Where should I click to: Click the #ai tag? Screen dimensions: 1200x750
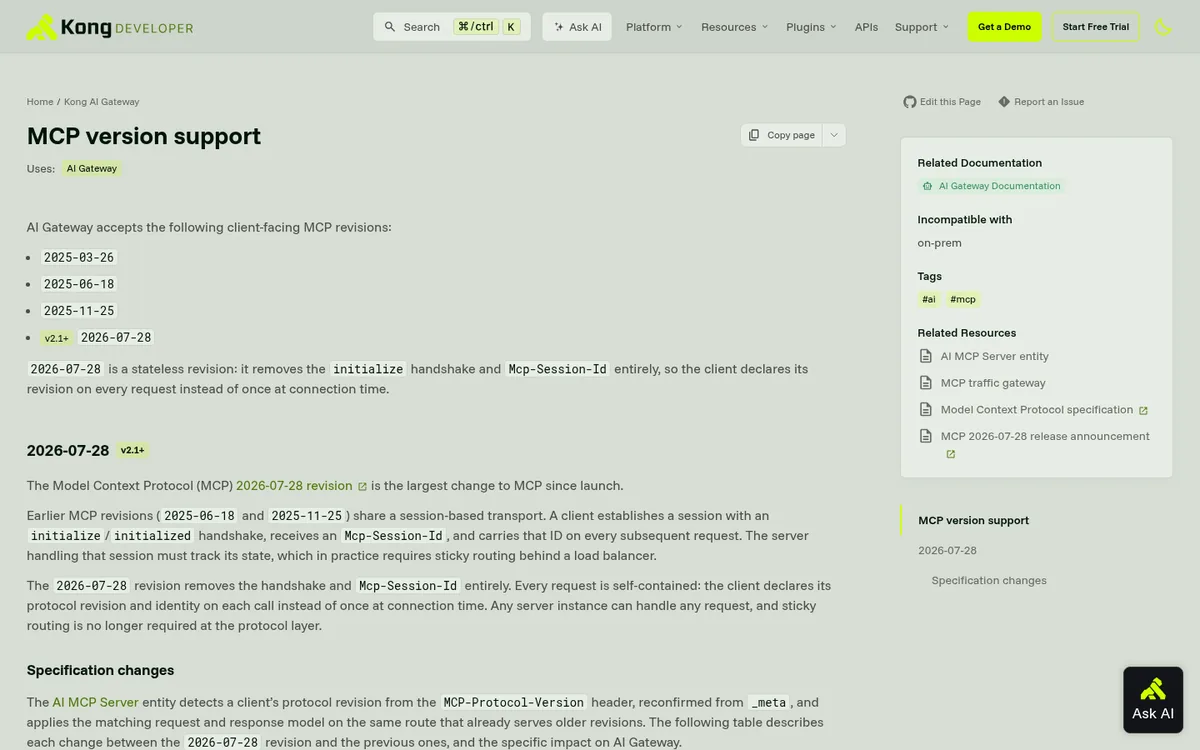929,299
